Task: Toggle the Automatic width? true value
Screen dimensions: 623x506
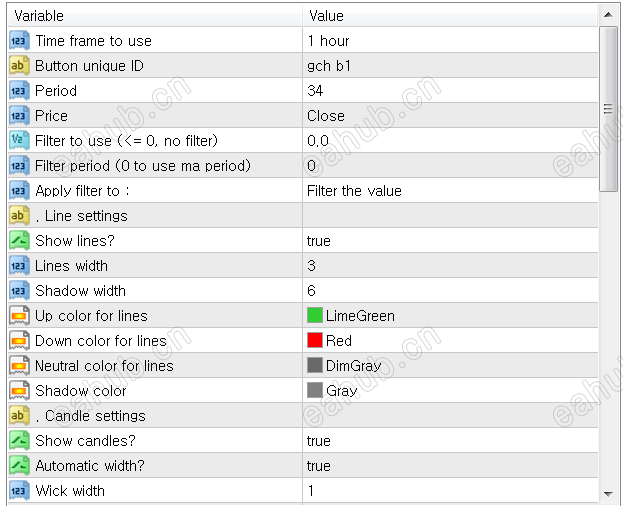Action: click(319, 466)
